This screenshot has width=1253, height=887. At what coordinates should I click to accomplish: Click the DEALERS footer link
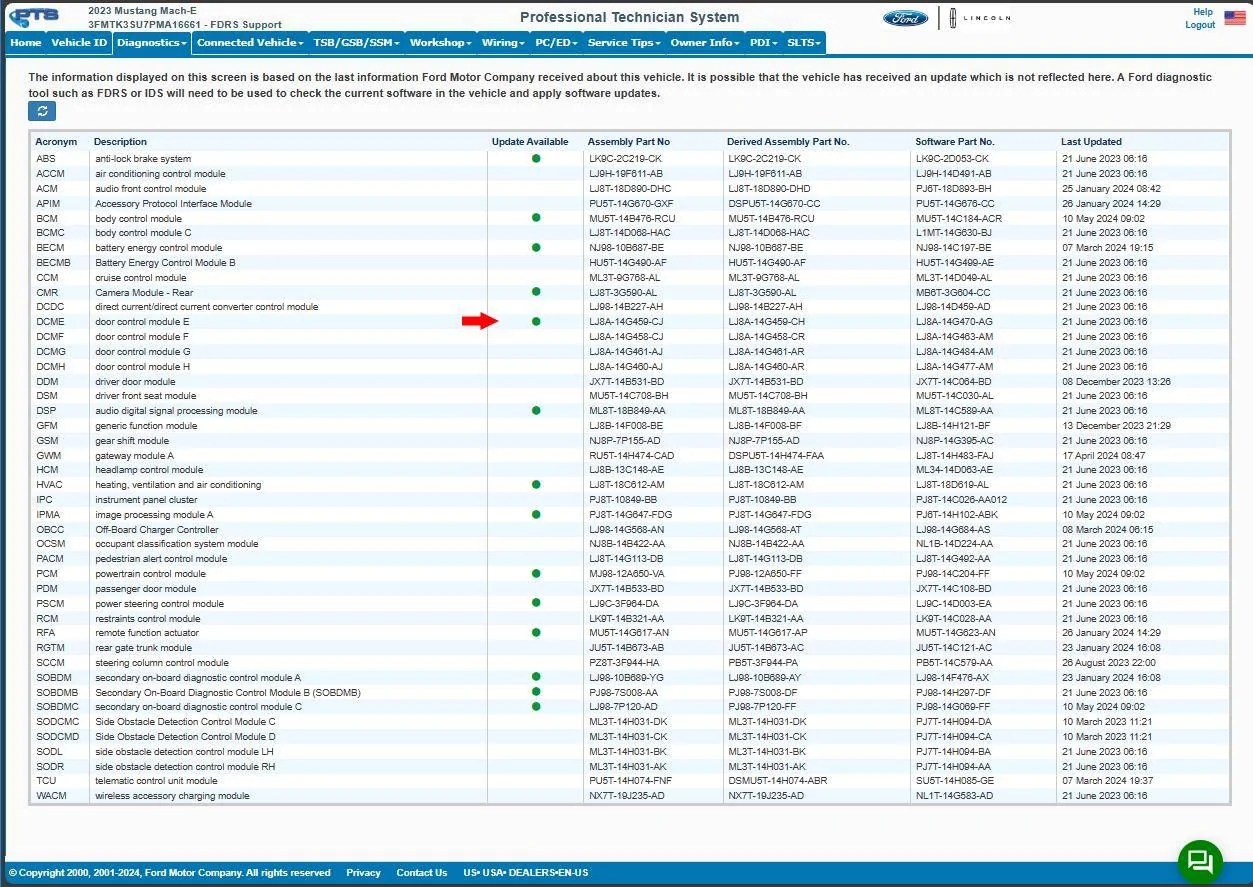(533, 873)
